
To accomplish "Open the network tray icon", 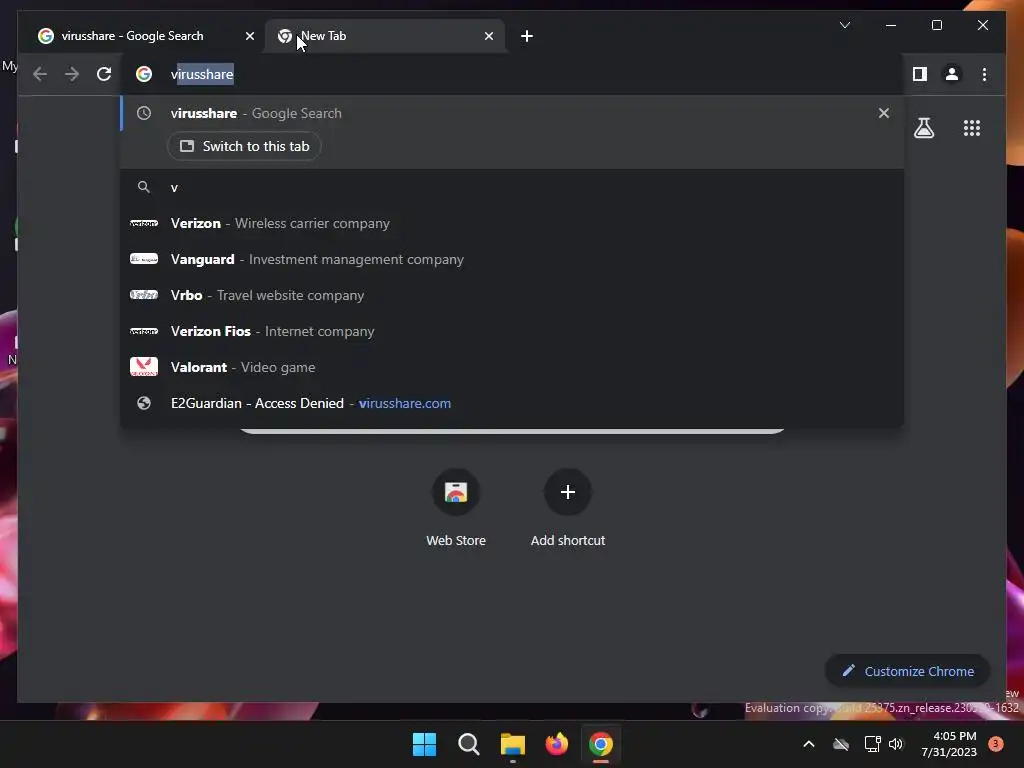I will click(872, 744).
